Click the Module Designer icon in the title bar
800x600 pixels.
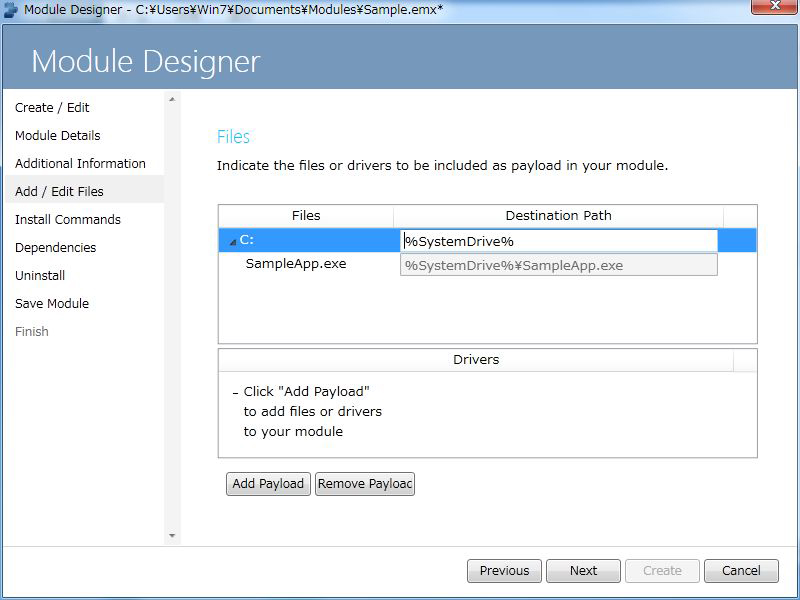pos(10,8)
